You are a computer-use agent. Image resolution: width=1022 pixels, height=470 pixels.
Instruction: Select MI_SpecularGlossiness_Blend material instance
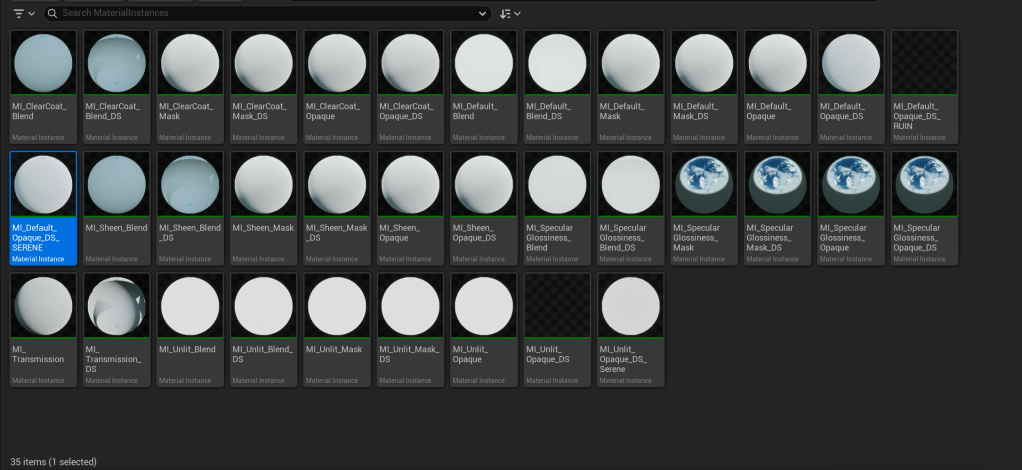[x=557, y=185]
